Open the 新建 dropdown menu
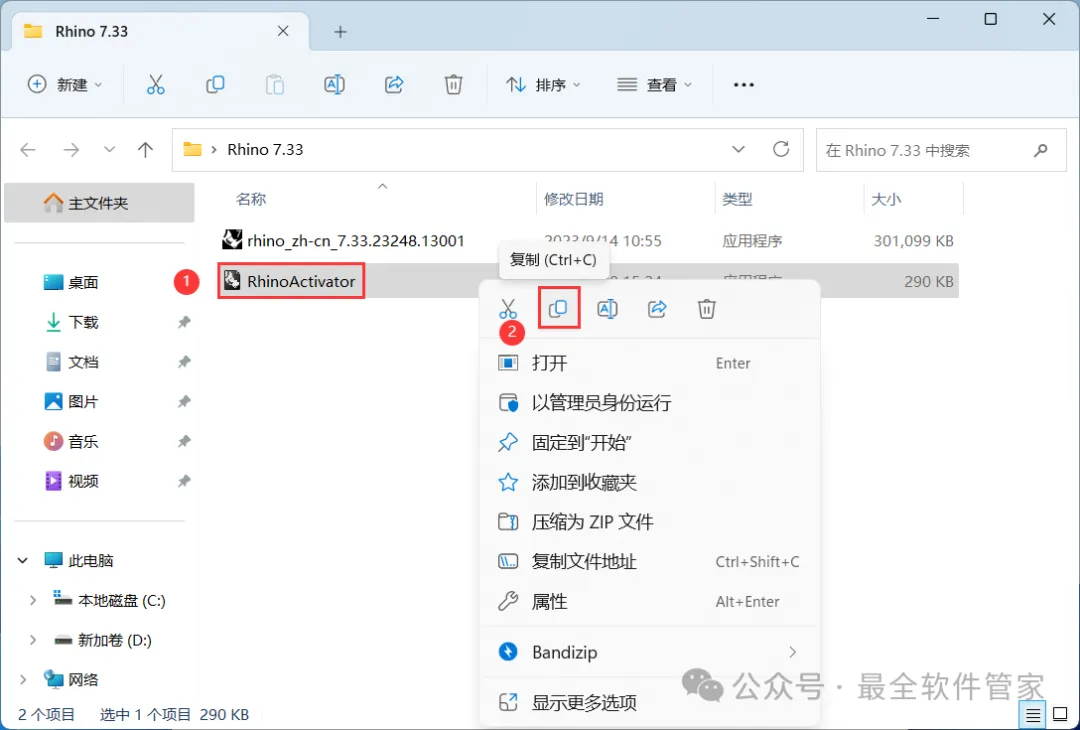Image resolution: width=1080 pixels, height=730 pixels. click(65, 85)
